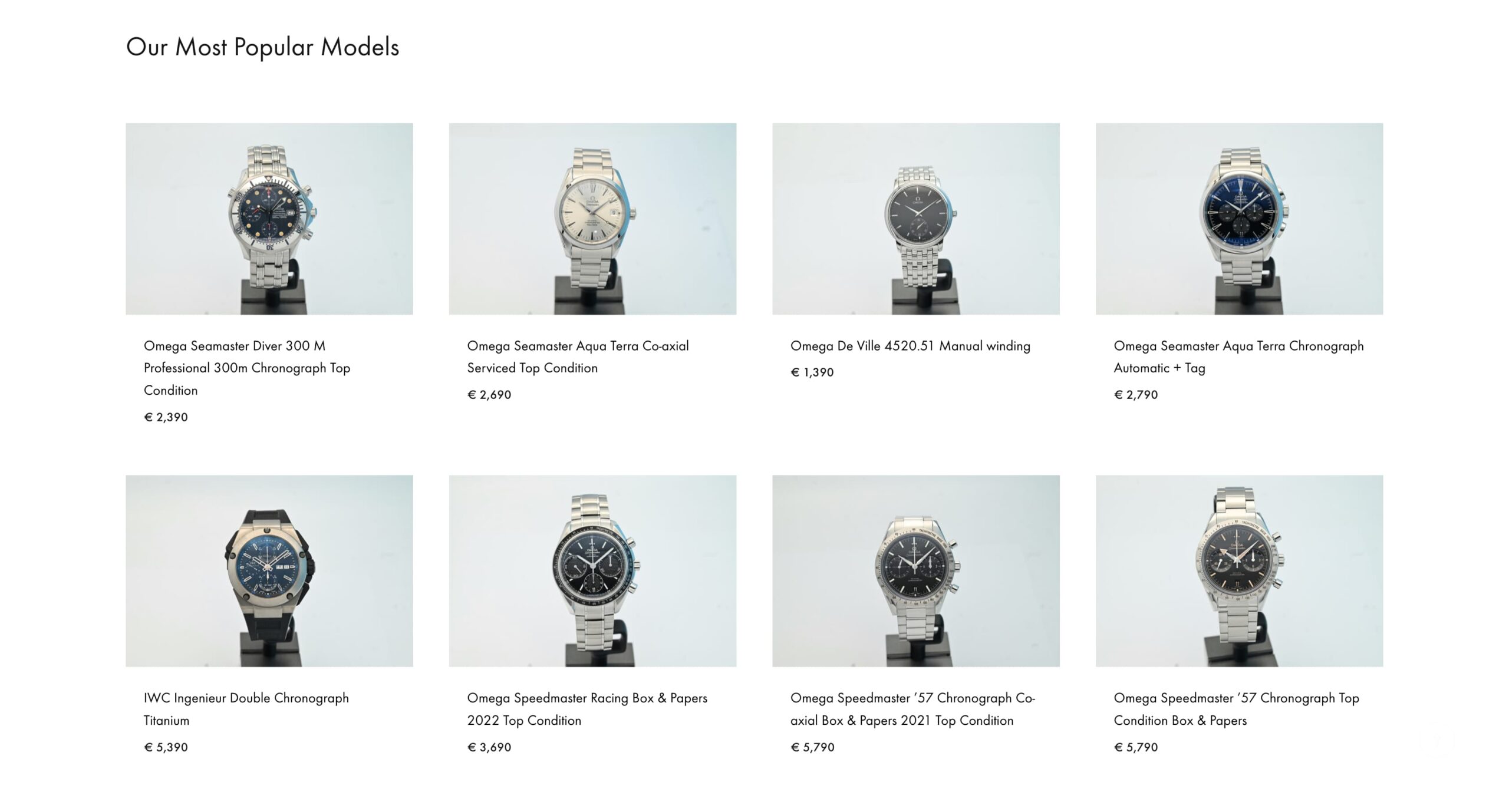1509x812 pixels.
Task: Open the Speedmaster Racing Box & Papers 2022 link
Action: (587, 709)
